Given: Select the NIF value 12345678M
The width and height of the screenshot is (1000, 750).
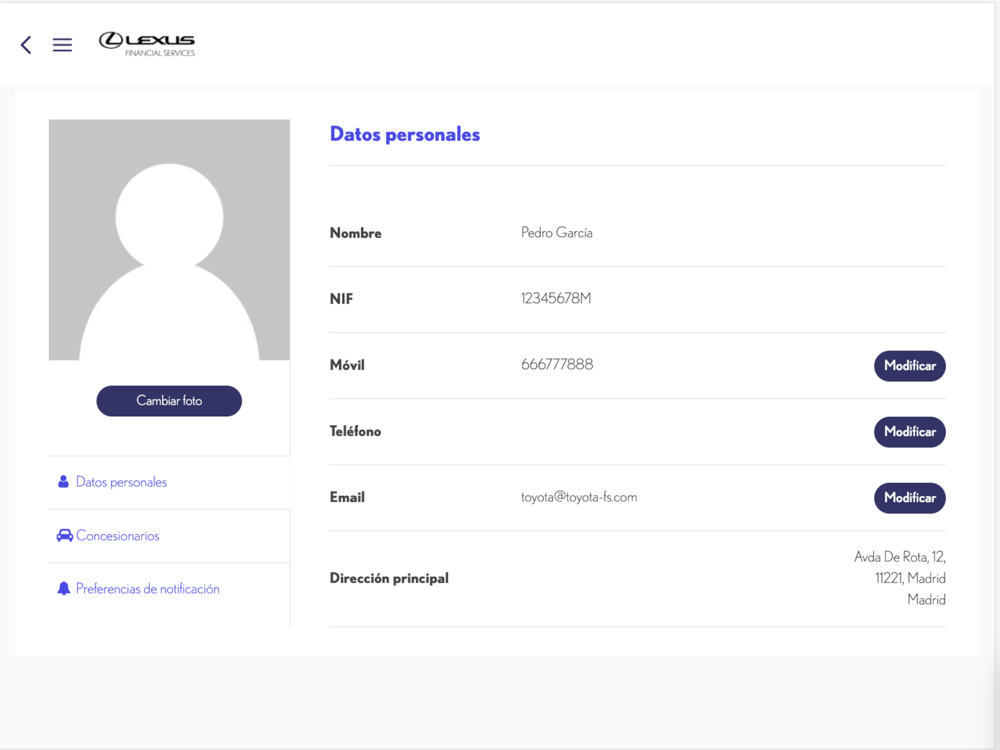Looking at the screenshot, I should click(x=556, y=298).
